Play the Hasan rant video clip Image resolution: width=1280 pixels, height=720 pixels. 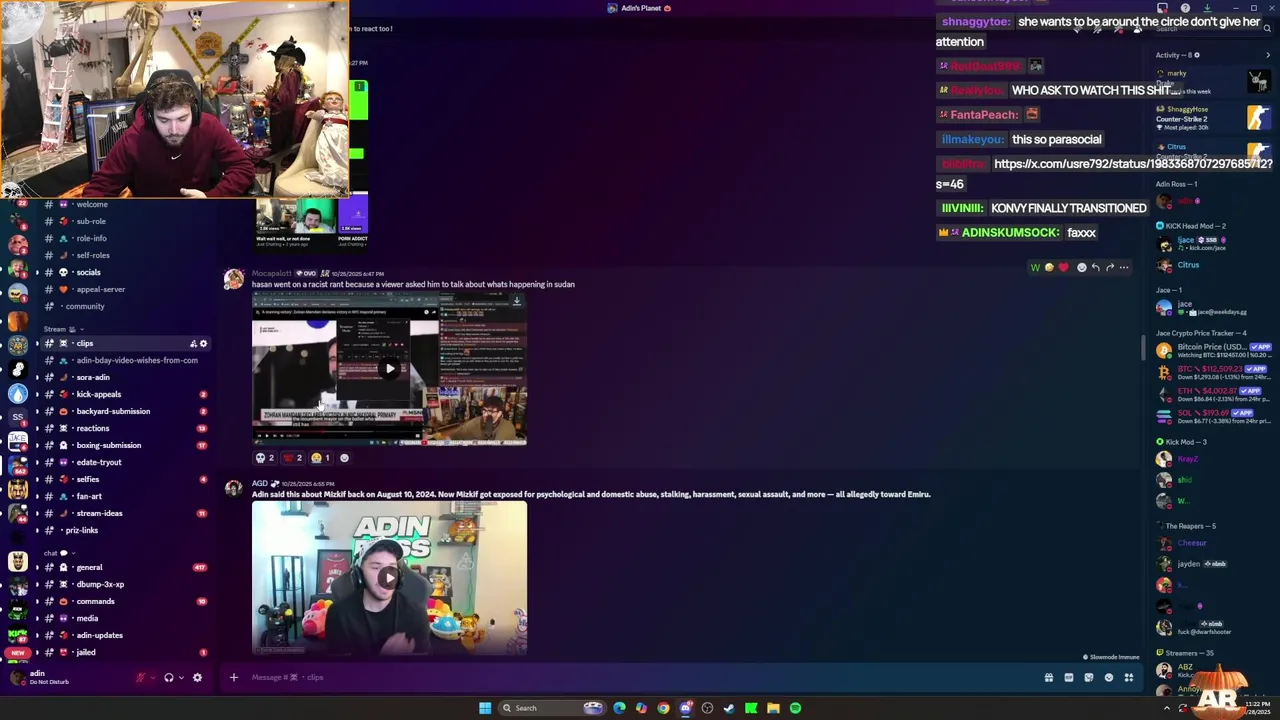point(389,369)
